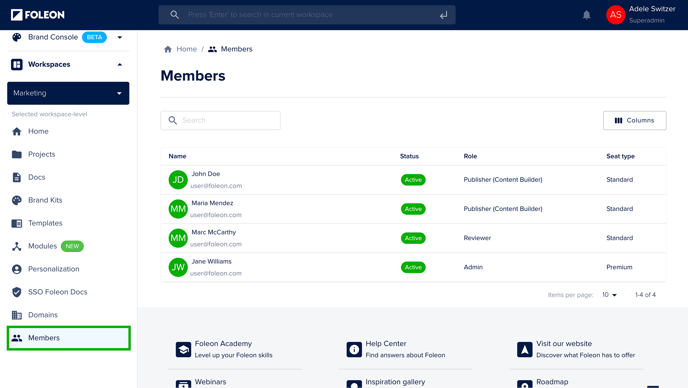Open SSO Foleon Docs in sidebar
This screenshot has height=388, width=688.
pos(57,292)
